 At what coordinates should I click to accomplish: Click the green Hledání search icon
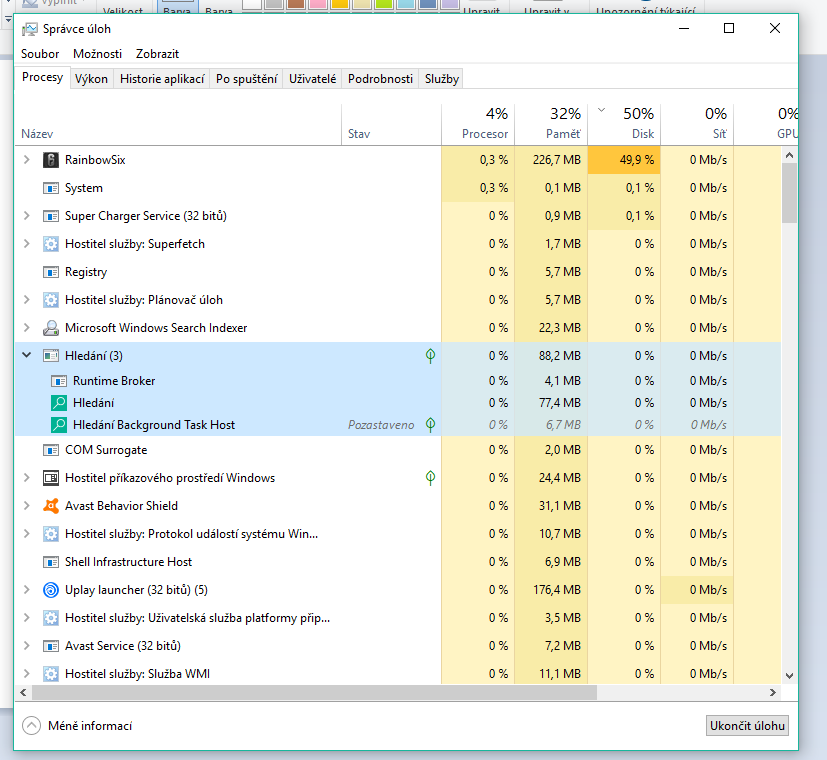[x=59, y=403]
